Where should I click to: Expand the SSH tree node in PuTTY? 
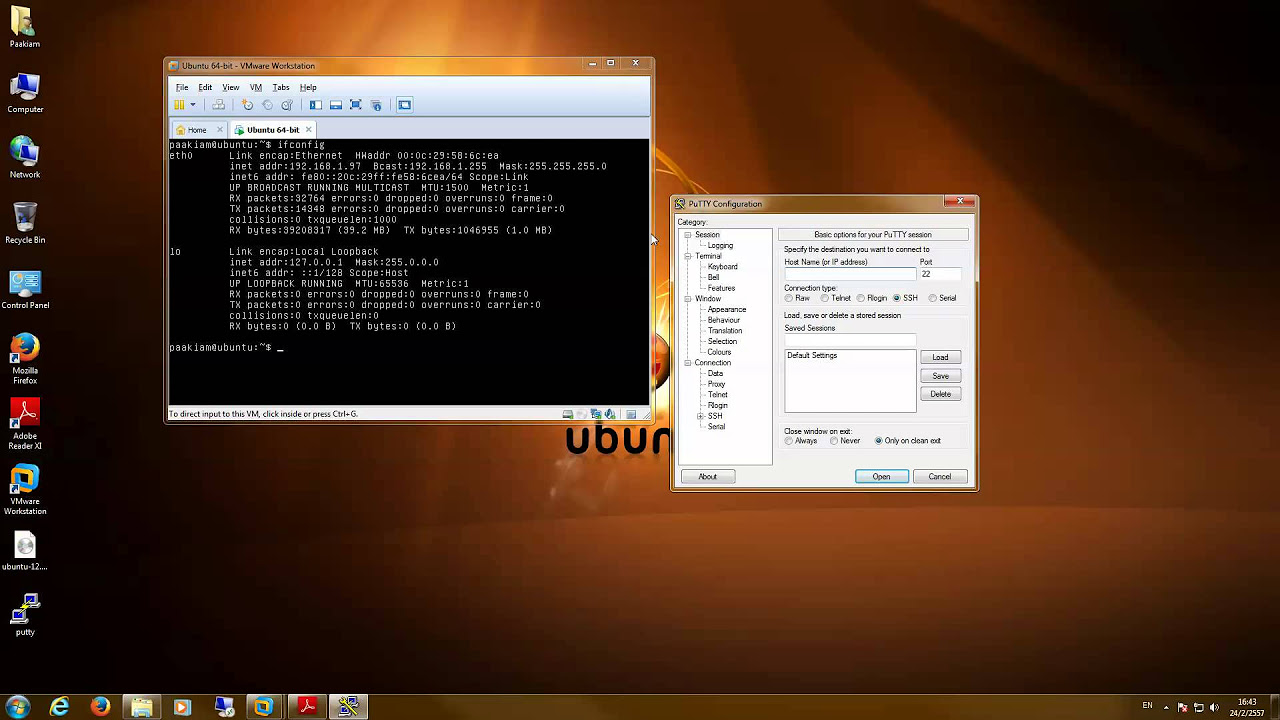point(701,416)
